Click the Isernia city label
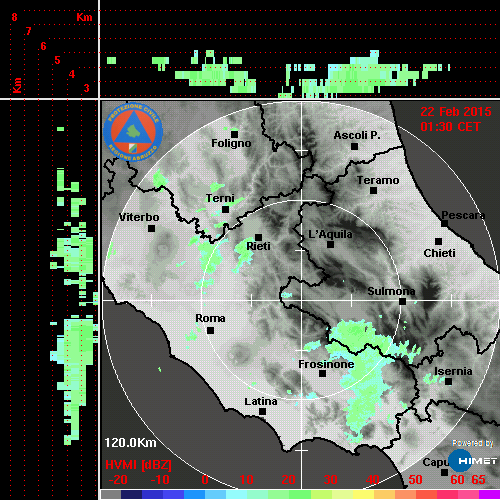The image size is (500, 500). point(453,371)
